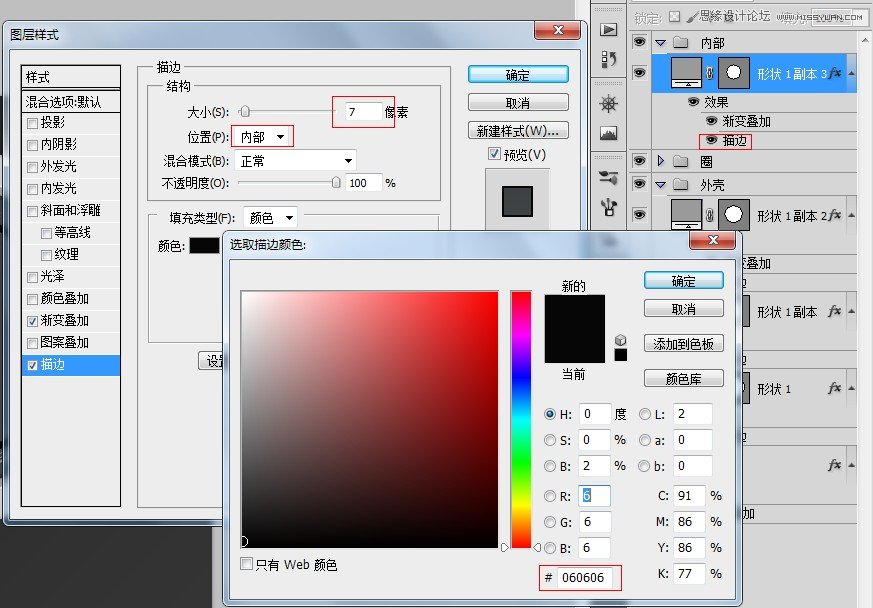Hide the 内部 group with its eye icon
The width and height of the screenshot is (873, 608).
(639, 42)
